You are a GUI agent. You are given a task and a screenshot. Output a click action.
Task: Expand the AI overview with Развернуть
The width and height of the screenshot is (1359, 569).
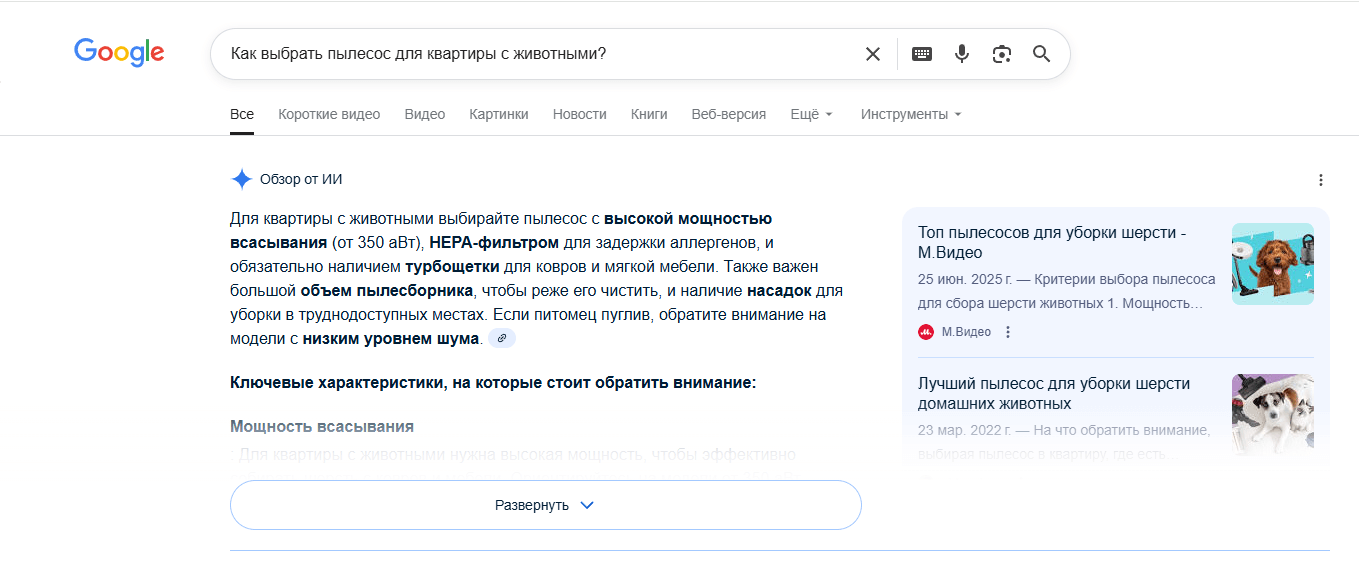(x=545, y=505)
